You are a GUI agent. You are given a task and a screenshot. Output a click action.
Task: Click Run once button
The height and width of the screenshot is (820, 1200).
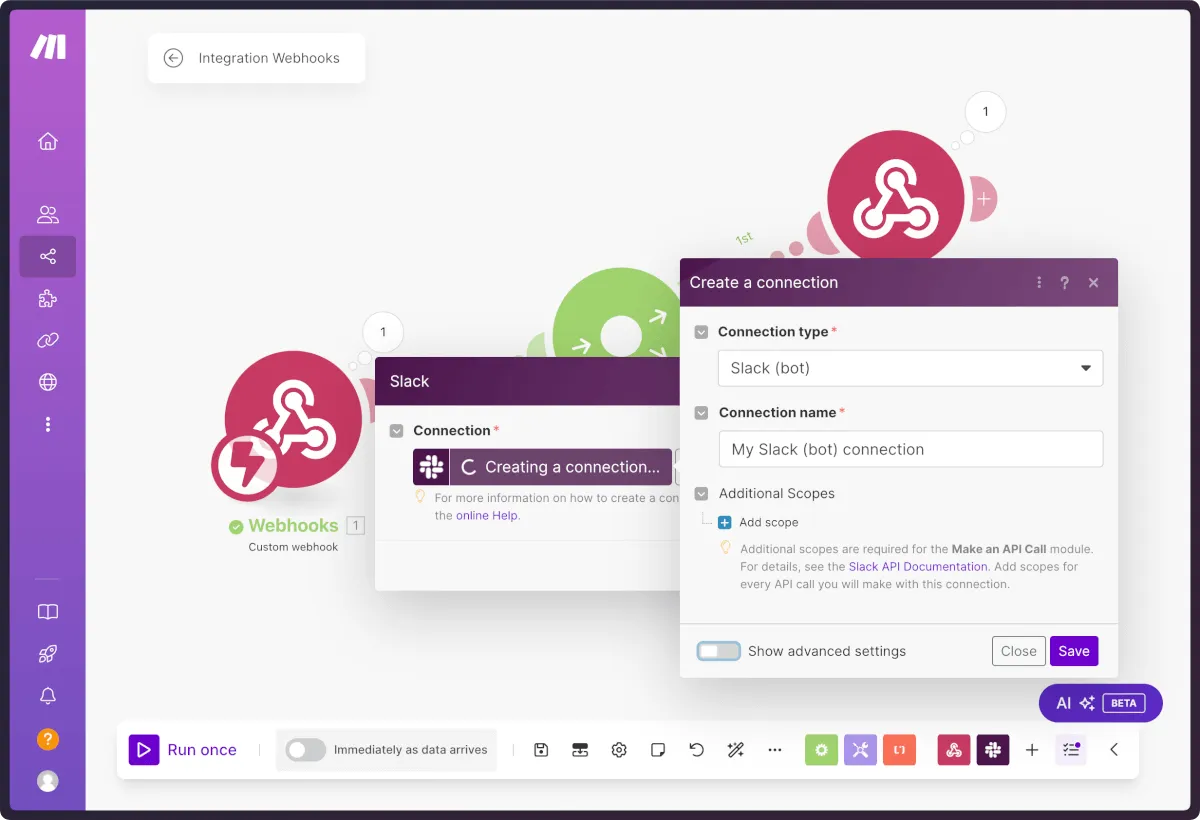tap(184, 750)
